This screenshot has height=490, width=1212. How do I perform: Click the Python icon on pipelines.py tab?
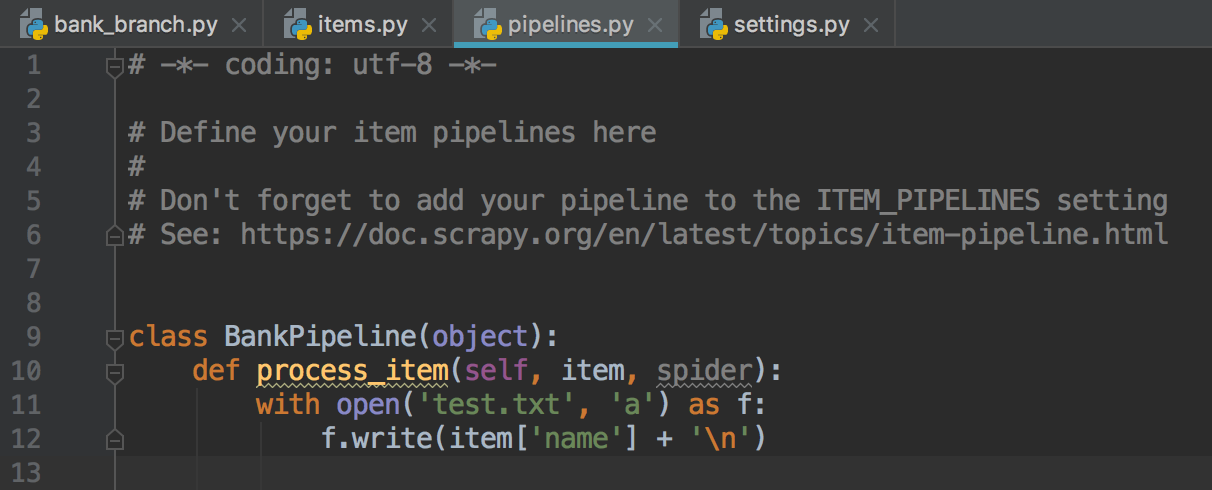487,24
